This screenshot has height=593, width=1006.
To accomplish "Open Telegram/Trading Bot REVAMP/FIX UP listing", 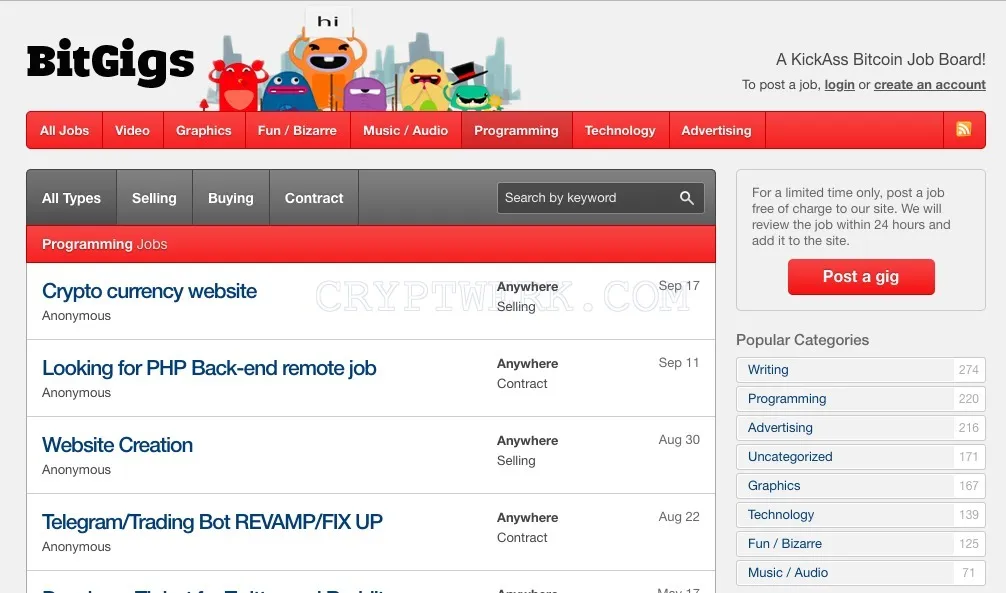I will pyautogui.click(x=212, y=522).
